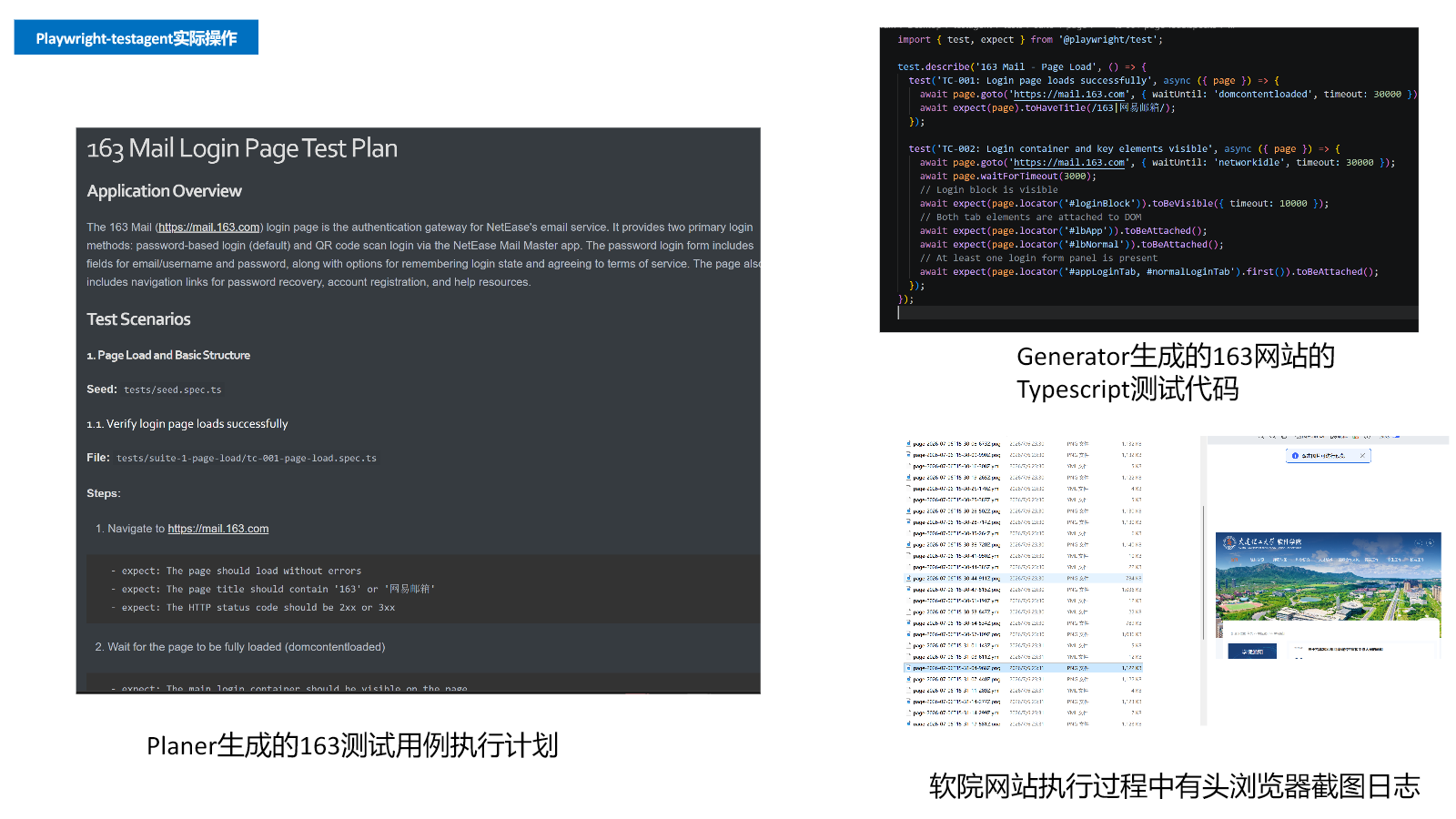Click the '#loginBlock' toBeVisible code line
This screenshot has width=1456, height=819.
point(1124,204)
